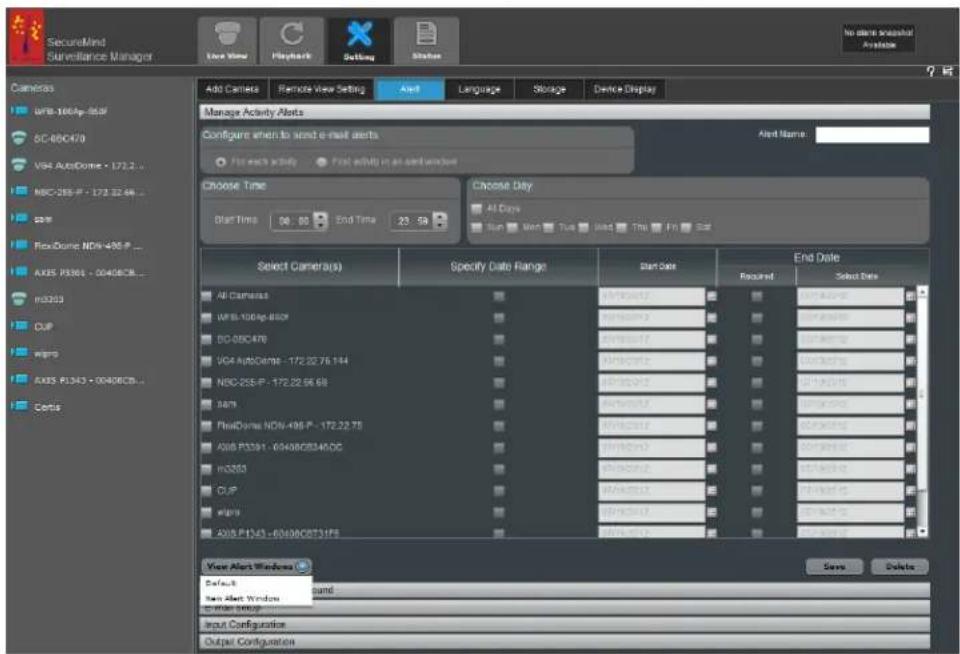Choose Default from alert window list
Image resolution: width=960 pixels, height=654 pixels.
tap(256, 583)
